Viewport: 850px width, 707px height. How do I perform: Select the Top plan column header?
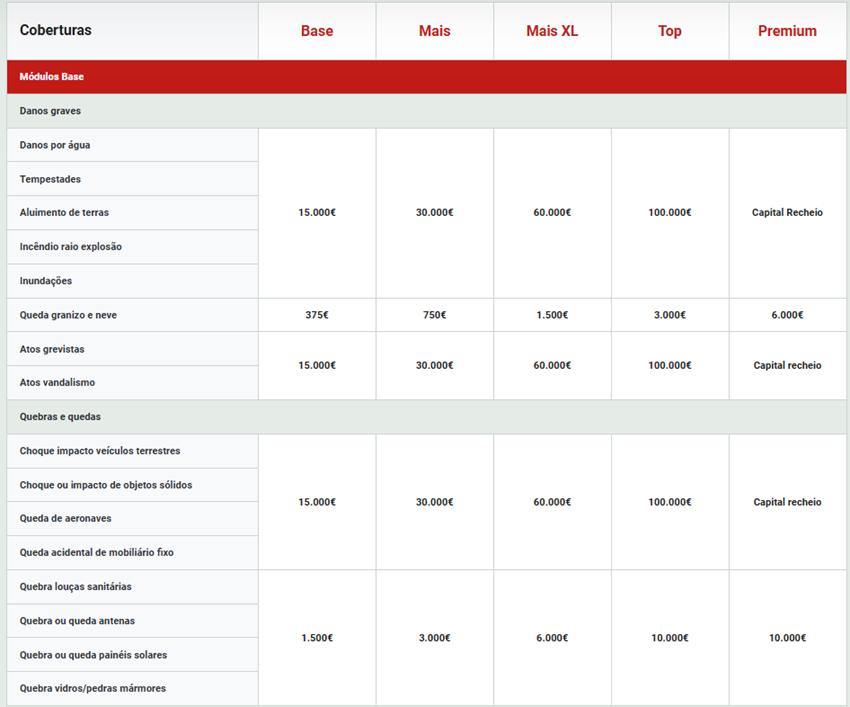[670, 31]
